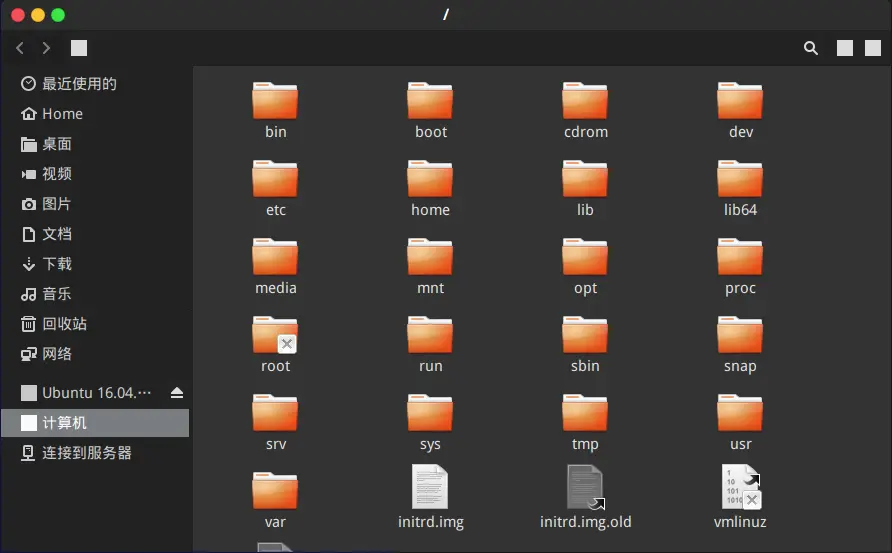Image resolution: width=892 pixels, height=553 pixels.
Task: Open the rightmost toolbar menu button
Action: (873, 48)
